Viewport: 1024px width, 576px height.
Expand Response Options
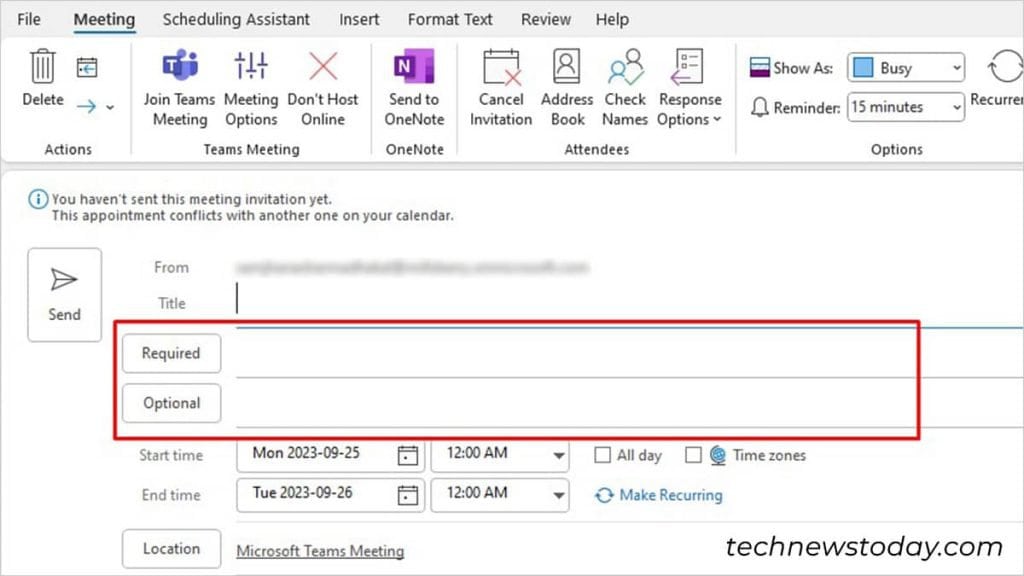pos(689,85)
